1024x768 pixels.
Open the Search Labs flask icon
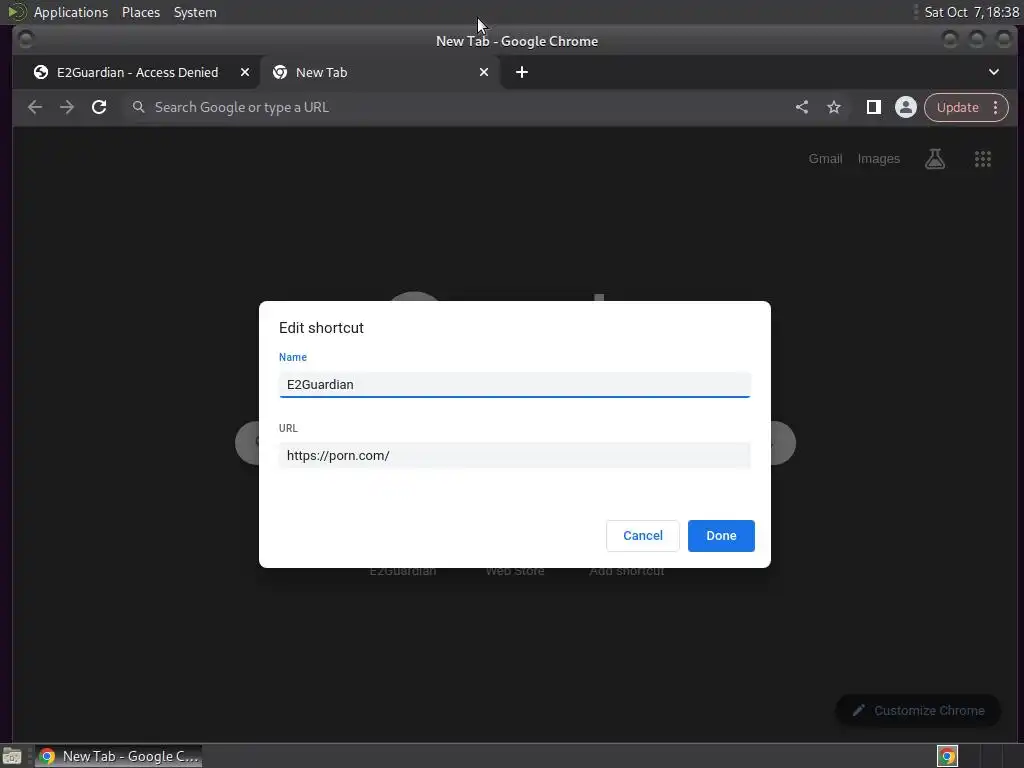(x=935, y=159)
